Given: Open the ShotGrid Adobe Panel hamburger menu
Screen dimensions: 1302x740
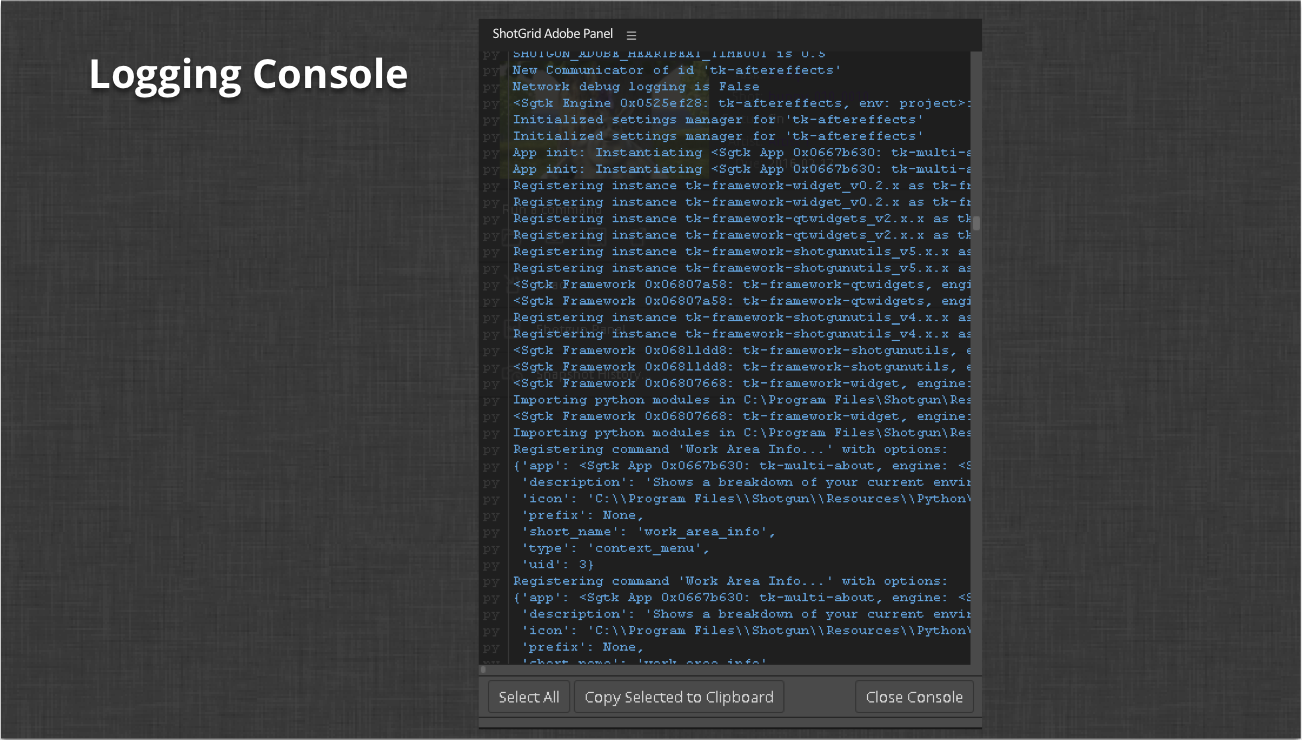Looking at the screenshot, I should (x=631, y=35).
